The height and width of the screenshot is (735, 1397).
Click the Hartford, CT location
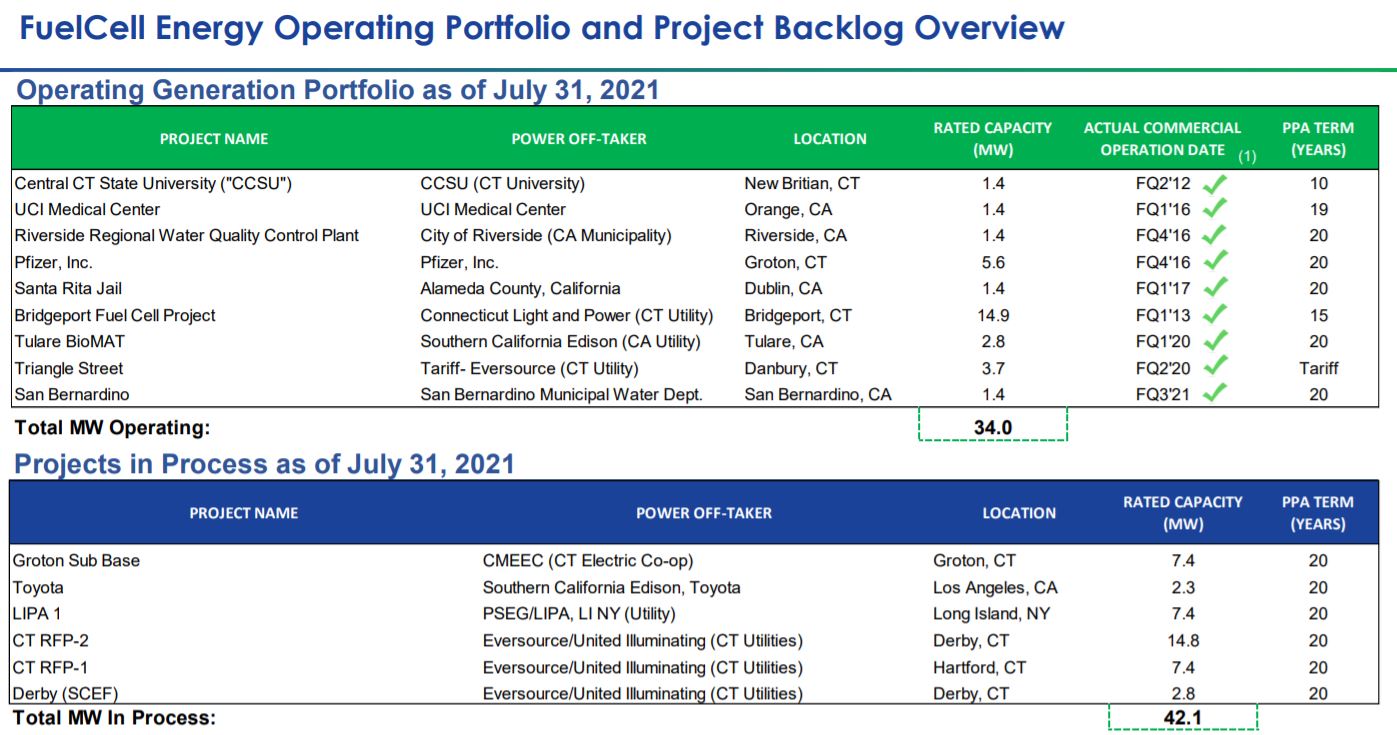980,668
